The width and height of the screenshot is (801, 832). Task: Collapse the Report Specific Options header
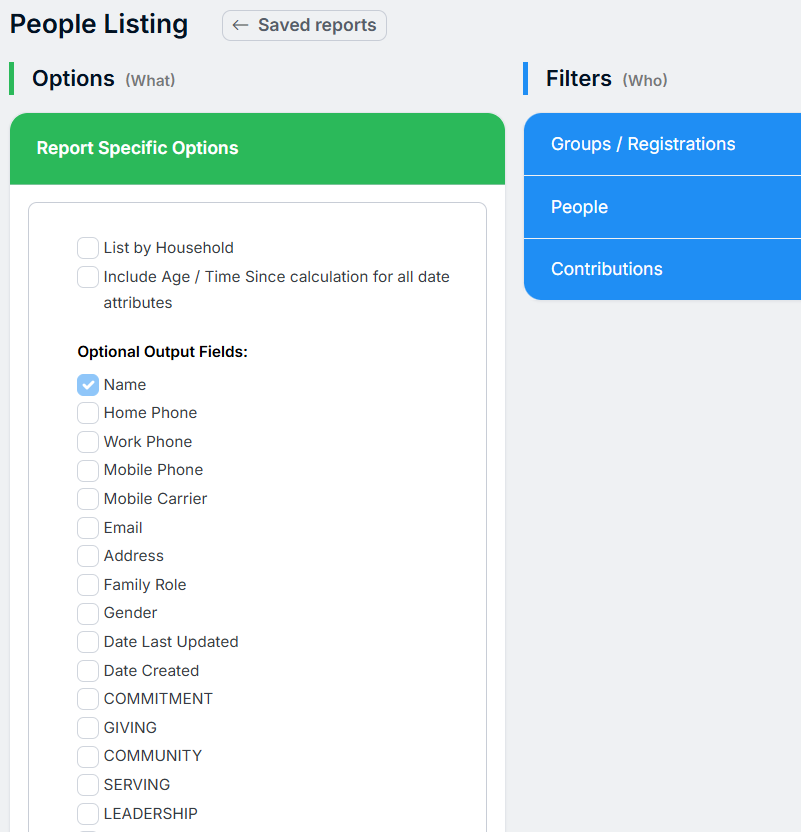pos(257,148)
